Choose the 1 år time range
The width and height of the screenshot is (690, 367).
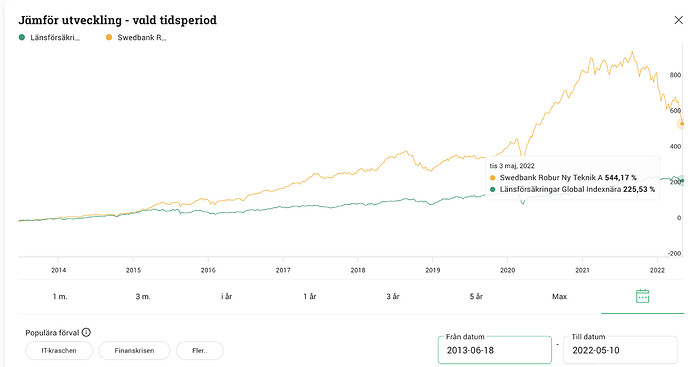(310, 297)
